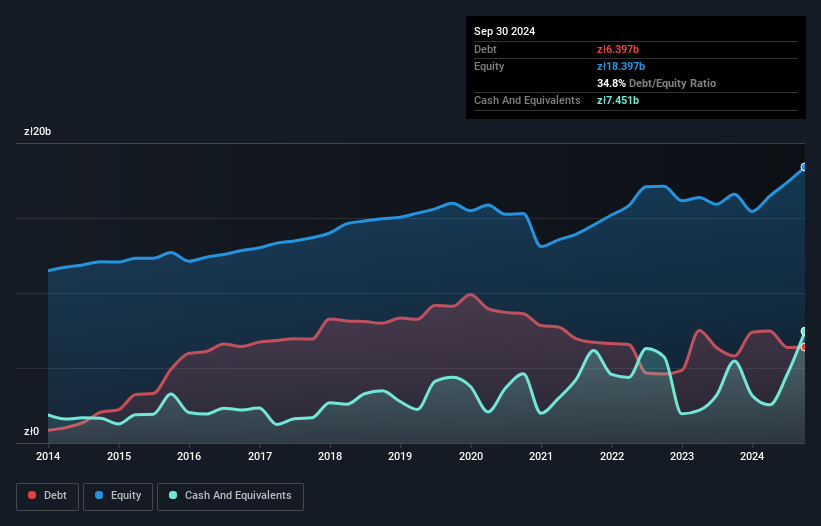Click the 2019 x-axis label
Viewport: 821px width, 526px height.
point(400,456)
